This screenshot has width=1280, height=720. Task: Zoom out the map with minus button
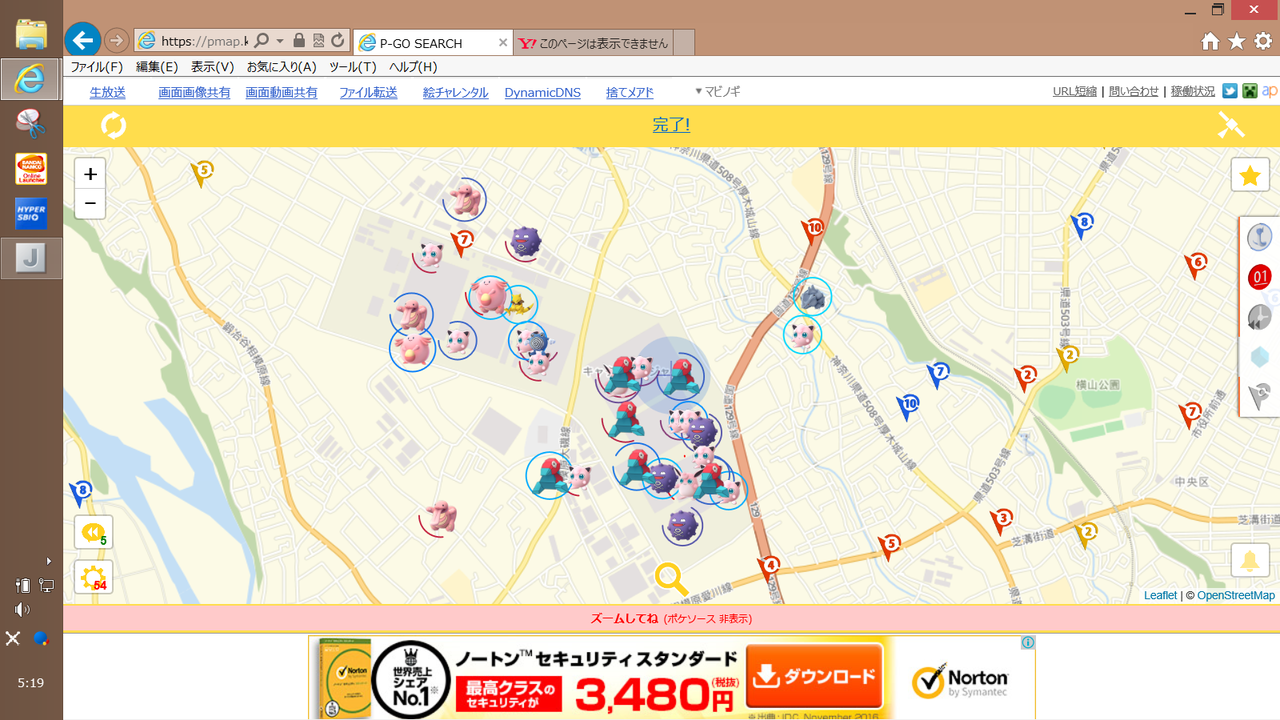coord(90,204)
